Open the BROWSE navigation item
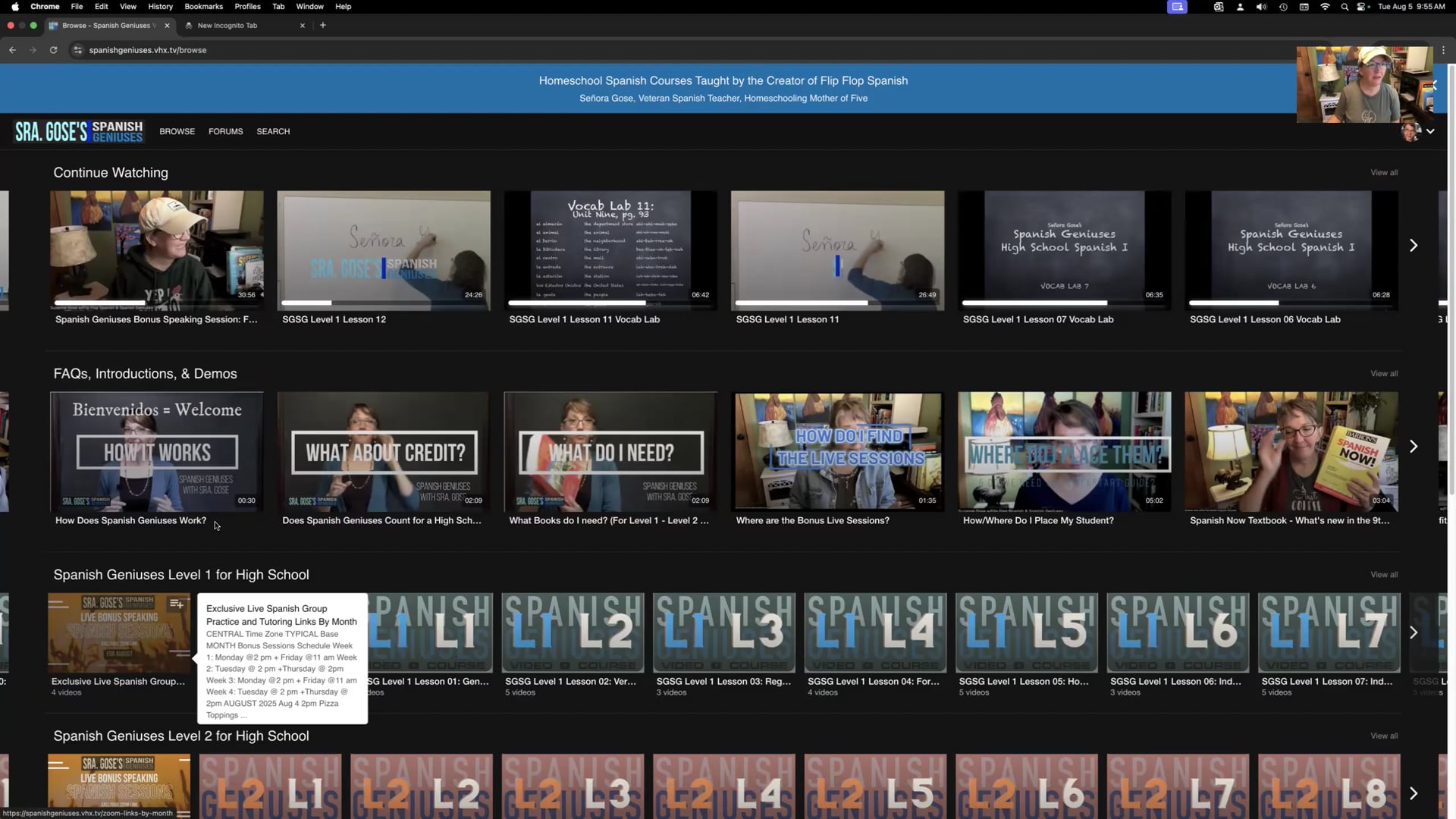Viewport: 1456px width, 819px height. coord(177,131)
